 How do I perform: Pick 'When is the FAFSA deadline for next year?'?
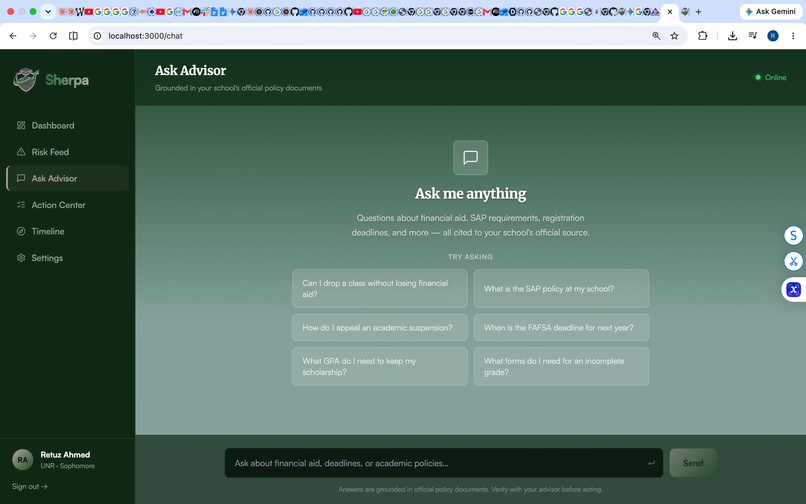(561, 328)
